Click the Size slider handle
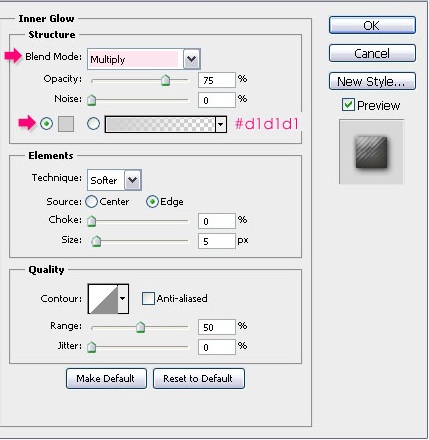This screenshot has height=440, width=429. coord(96,241)
